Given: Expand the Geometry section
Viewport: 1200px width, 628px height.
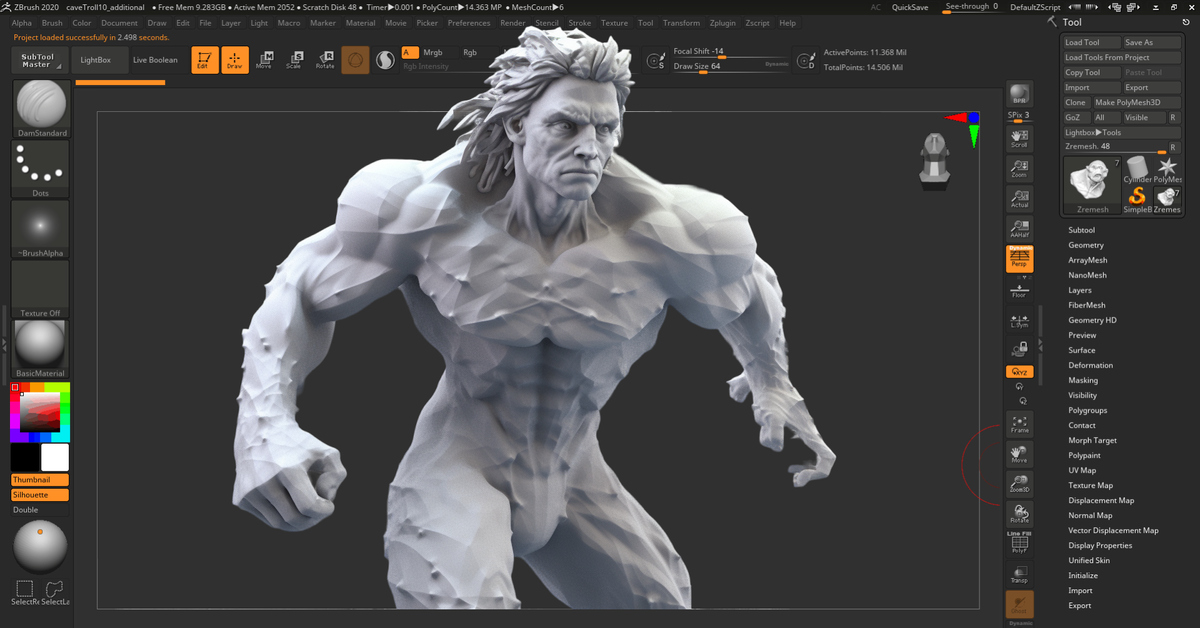Looking at the screenshot, I should coord(1086,245).
